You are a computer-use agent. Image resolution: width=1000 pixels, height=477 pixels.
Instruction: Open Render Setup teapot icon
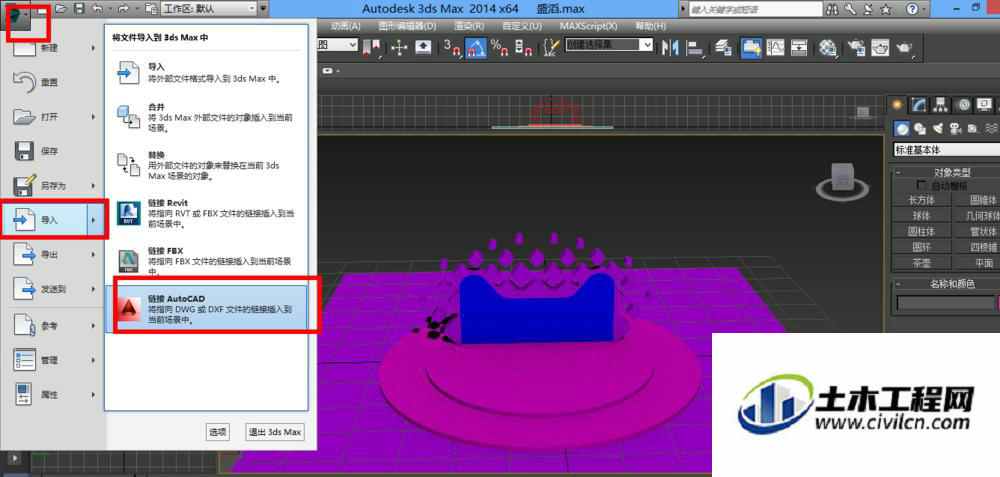(x=857, y=48)
